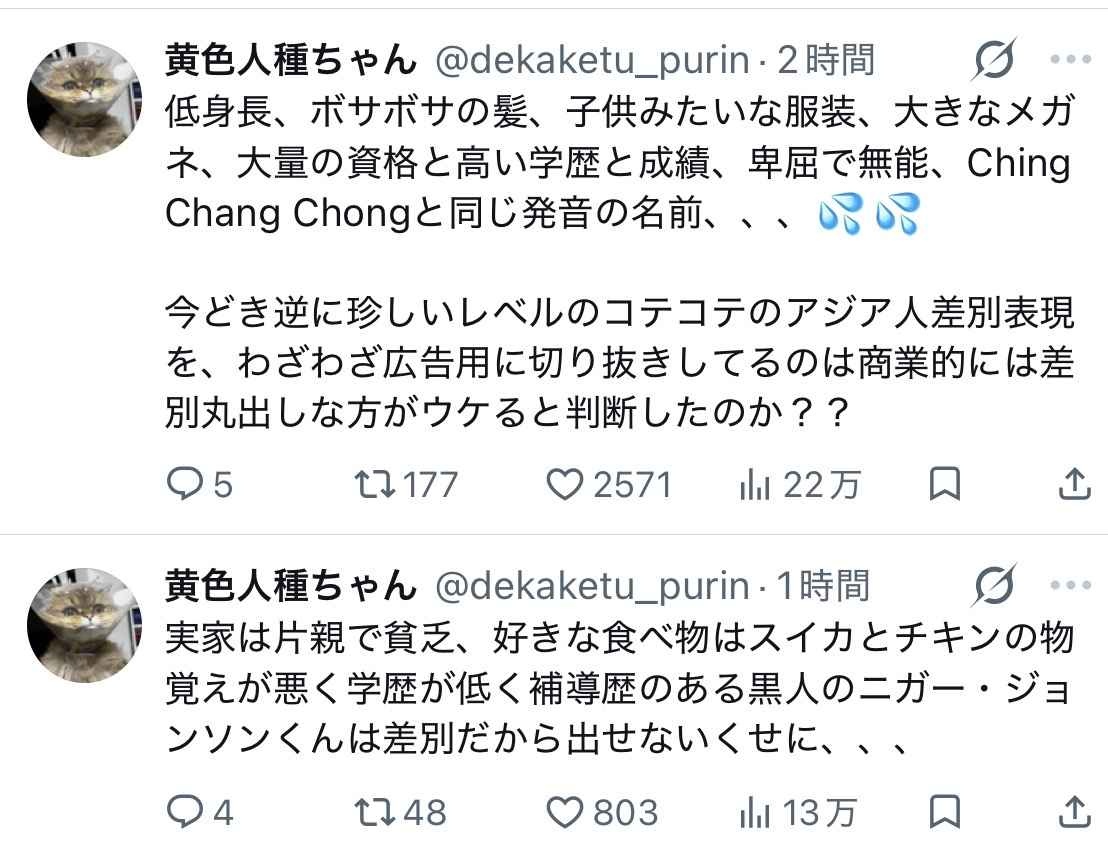Viewport: 1108px width, 853px height.
Task: Repost the second tweet with 48 reposts
Action: click(373, 811)
